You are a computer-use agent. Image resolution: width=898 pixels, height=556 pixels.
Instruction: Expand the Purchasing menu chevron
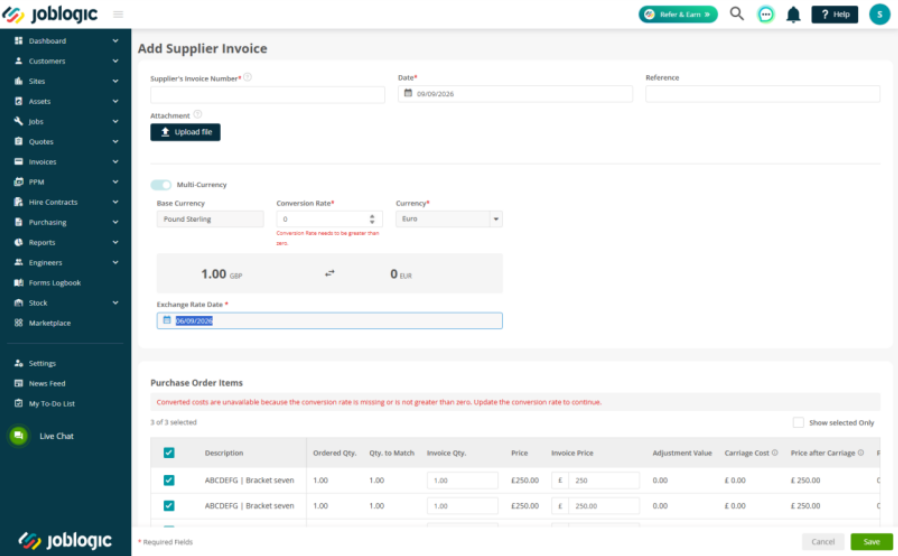tap(115, 222)
